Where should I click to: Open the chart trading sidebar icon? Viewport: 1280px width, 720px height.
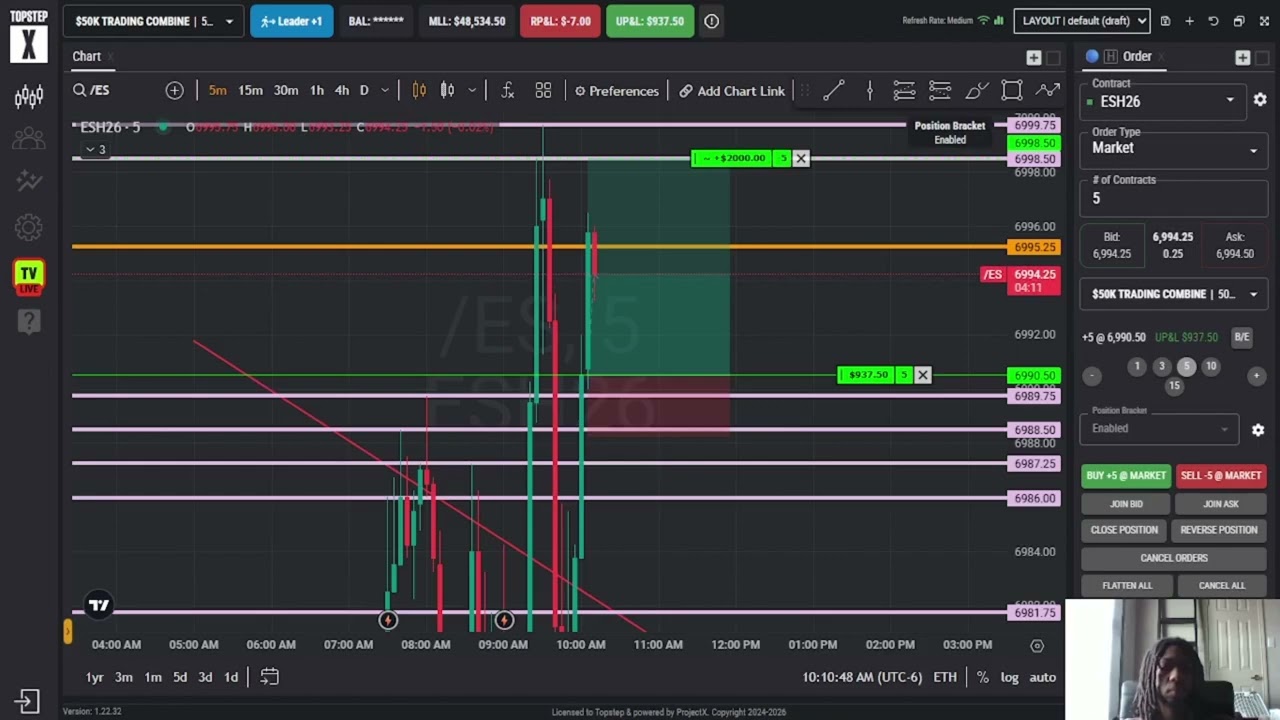coord(29,96)
